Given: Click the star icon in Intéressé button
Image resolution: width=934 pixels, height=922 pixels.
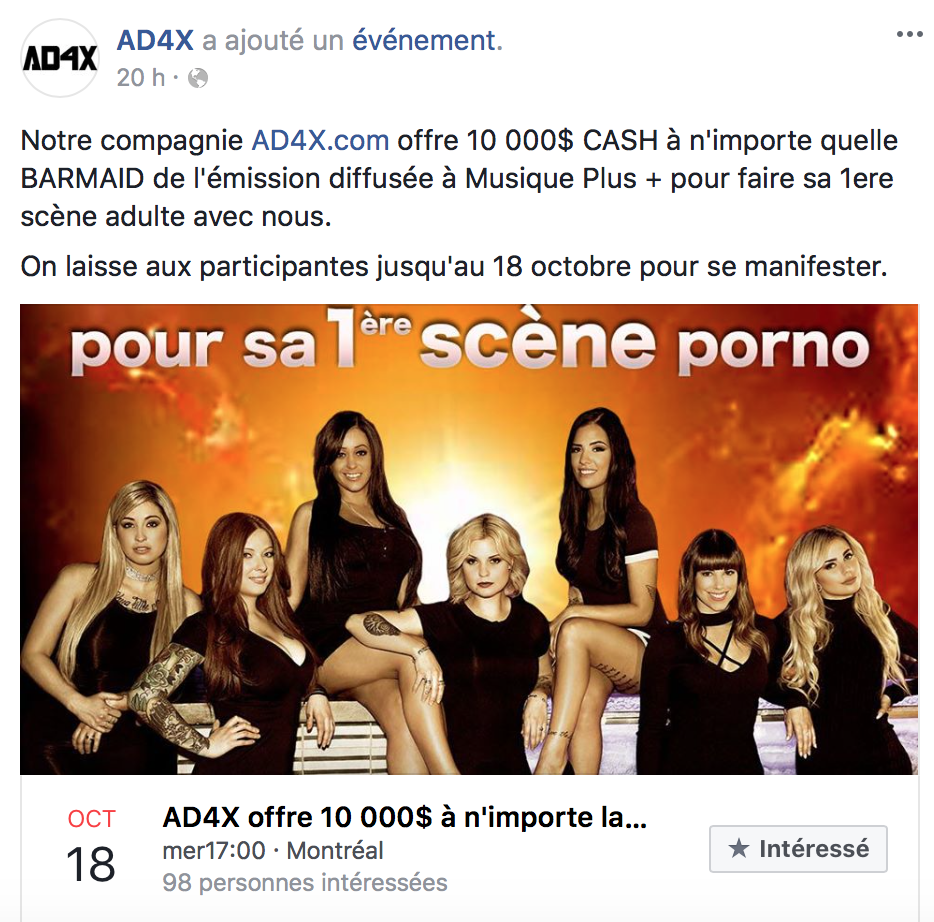Looking at the screenshot, I should coord(739,848).
